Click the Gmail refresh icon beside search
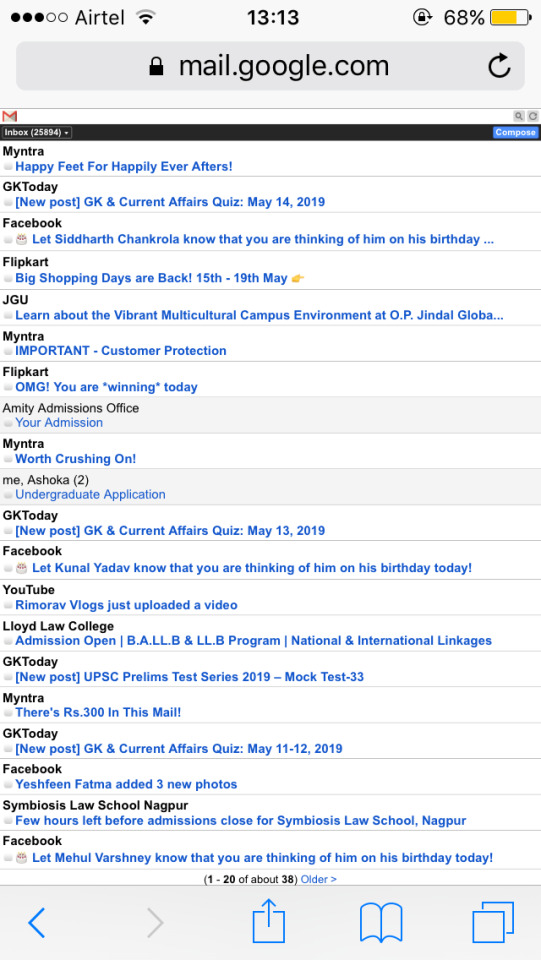 (533, 116)
